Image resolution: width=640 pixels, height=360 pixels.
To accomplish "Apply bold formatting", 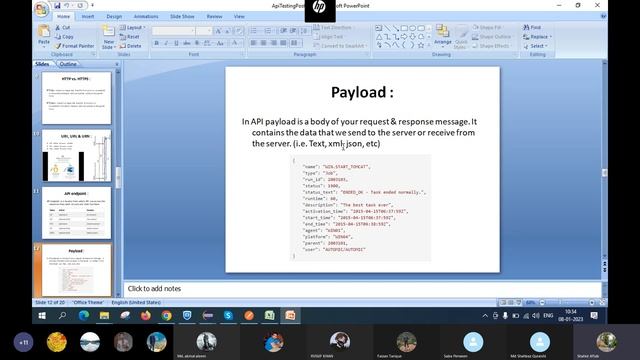I will click(x=156, y=43).
